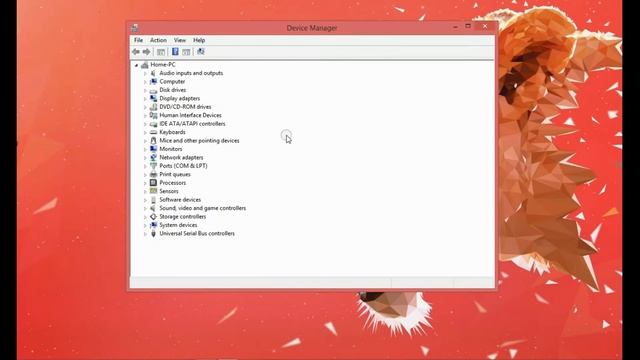640x360 pixels.
Task: Select the Human Interface Devices label
Action: coord(190,116)
